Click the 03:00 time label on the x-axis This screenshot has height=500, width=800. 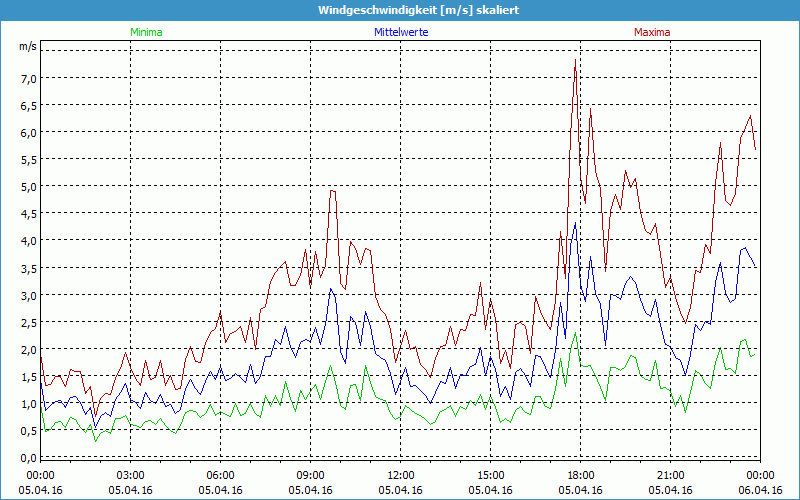point(131,476)
